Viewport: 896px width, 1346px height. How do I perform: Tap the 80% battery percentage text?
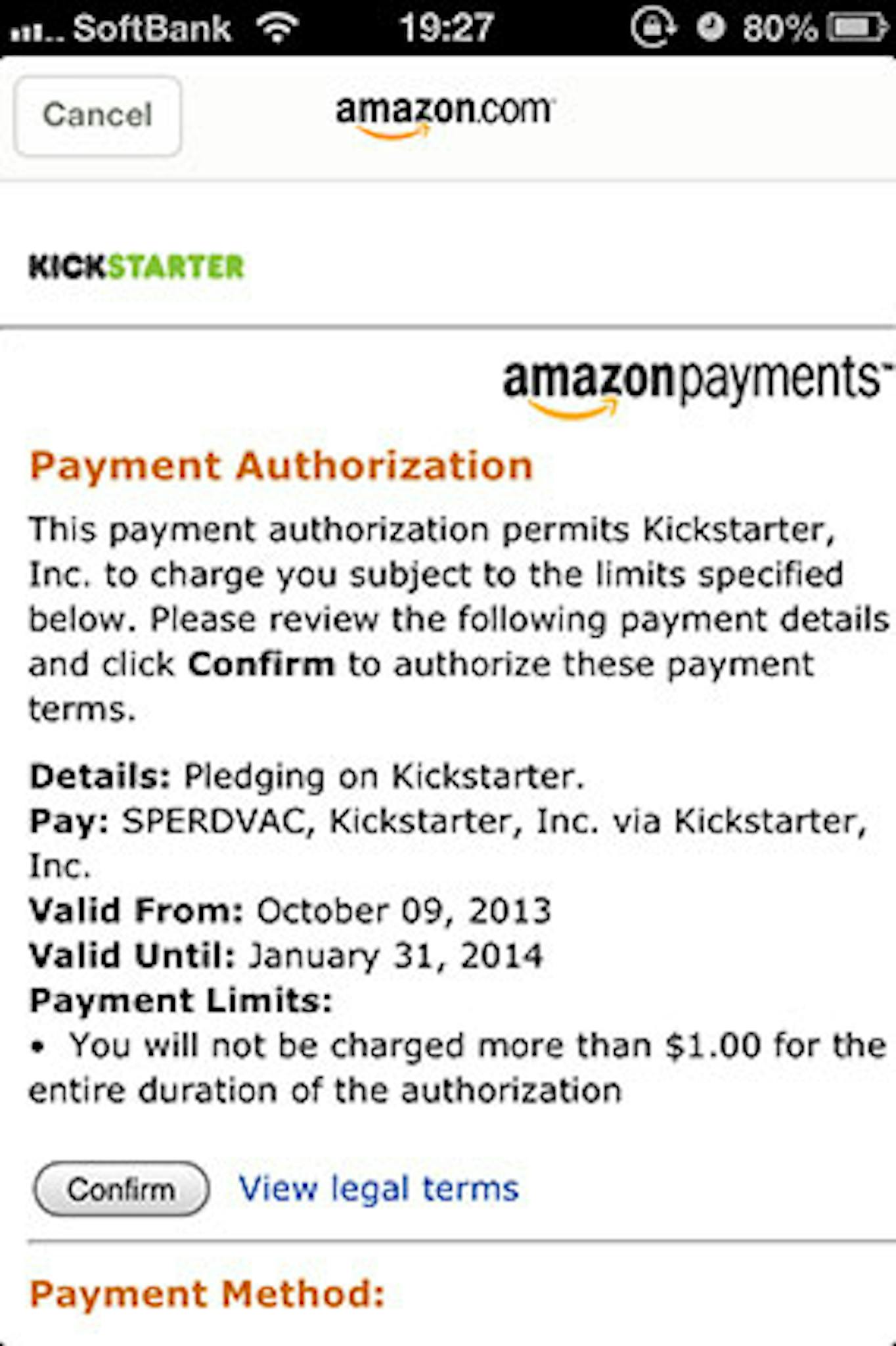[780, 29]
